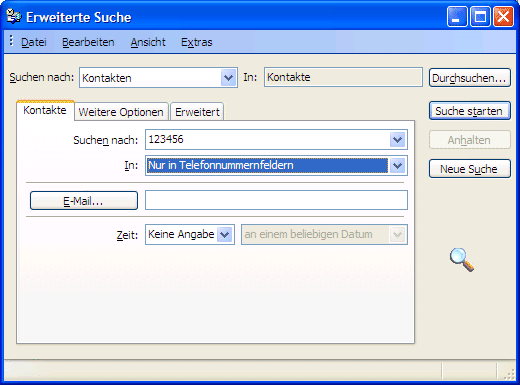Maximize the Erweiterte Suche window
The image size is (520, 385).
click(480, 16)
